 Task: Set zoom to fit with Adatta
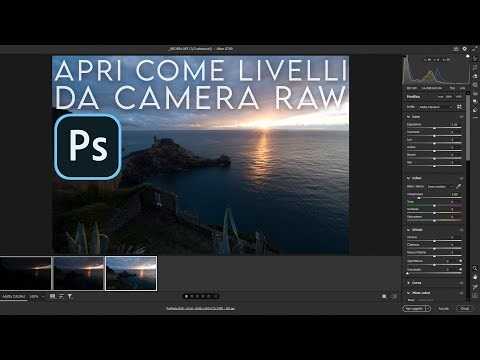14,296
